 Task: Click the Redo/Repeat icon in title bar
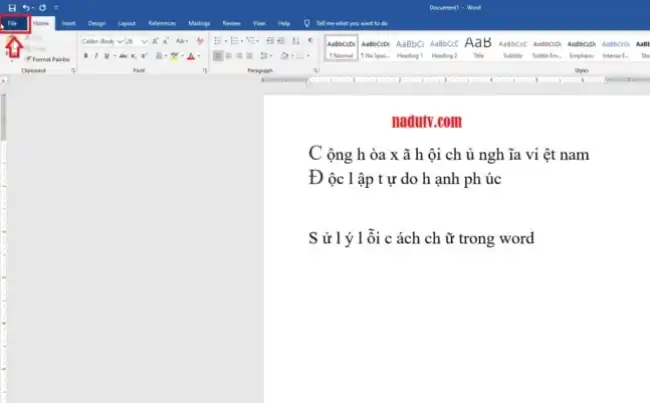click(42, 7)
